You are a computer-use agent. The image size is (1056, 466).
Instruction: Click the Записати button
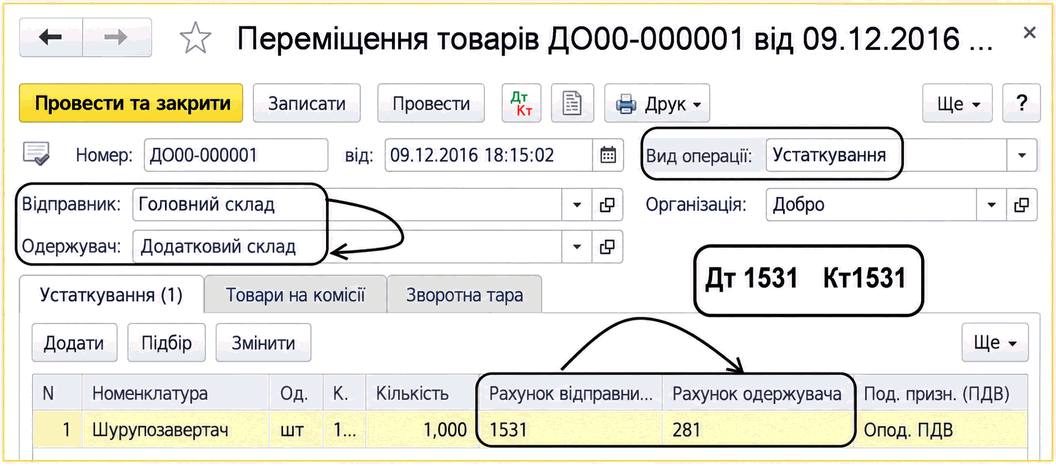[x=306, y=103]
